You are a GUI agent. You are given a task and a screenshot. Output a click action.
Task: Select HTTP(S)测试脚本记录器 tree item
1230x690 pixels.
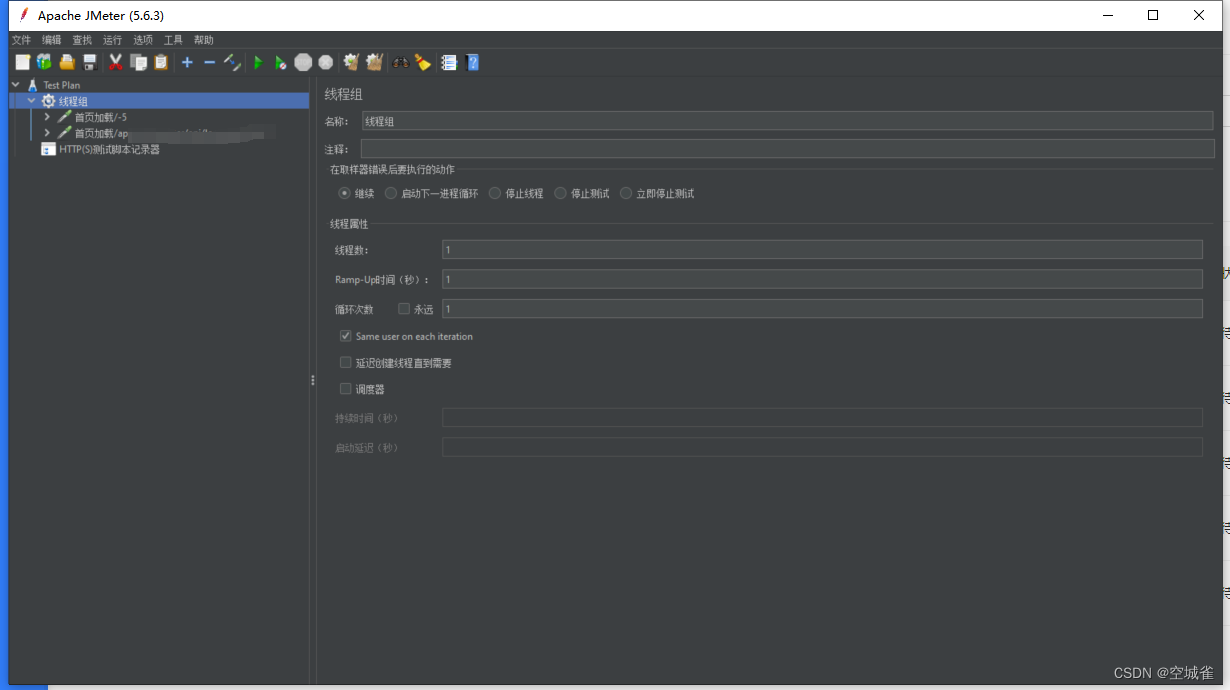(109, 149)
